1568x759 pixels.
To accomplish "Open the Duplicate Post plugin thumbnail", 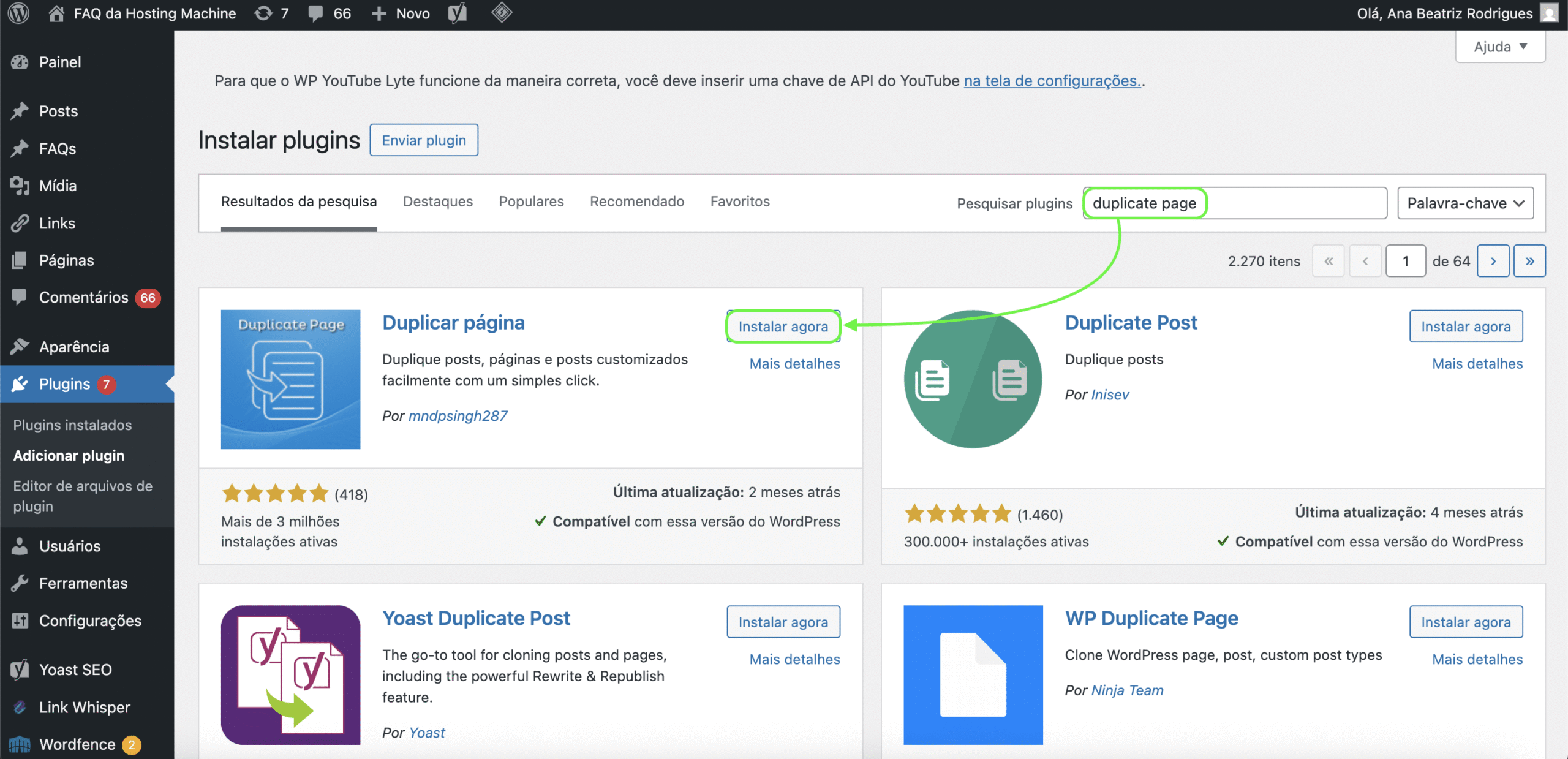I will (x=973, y=379).
